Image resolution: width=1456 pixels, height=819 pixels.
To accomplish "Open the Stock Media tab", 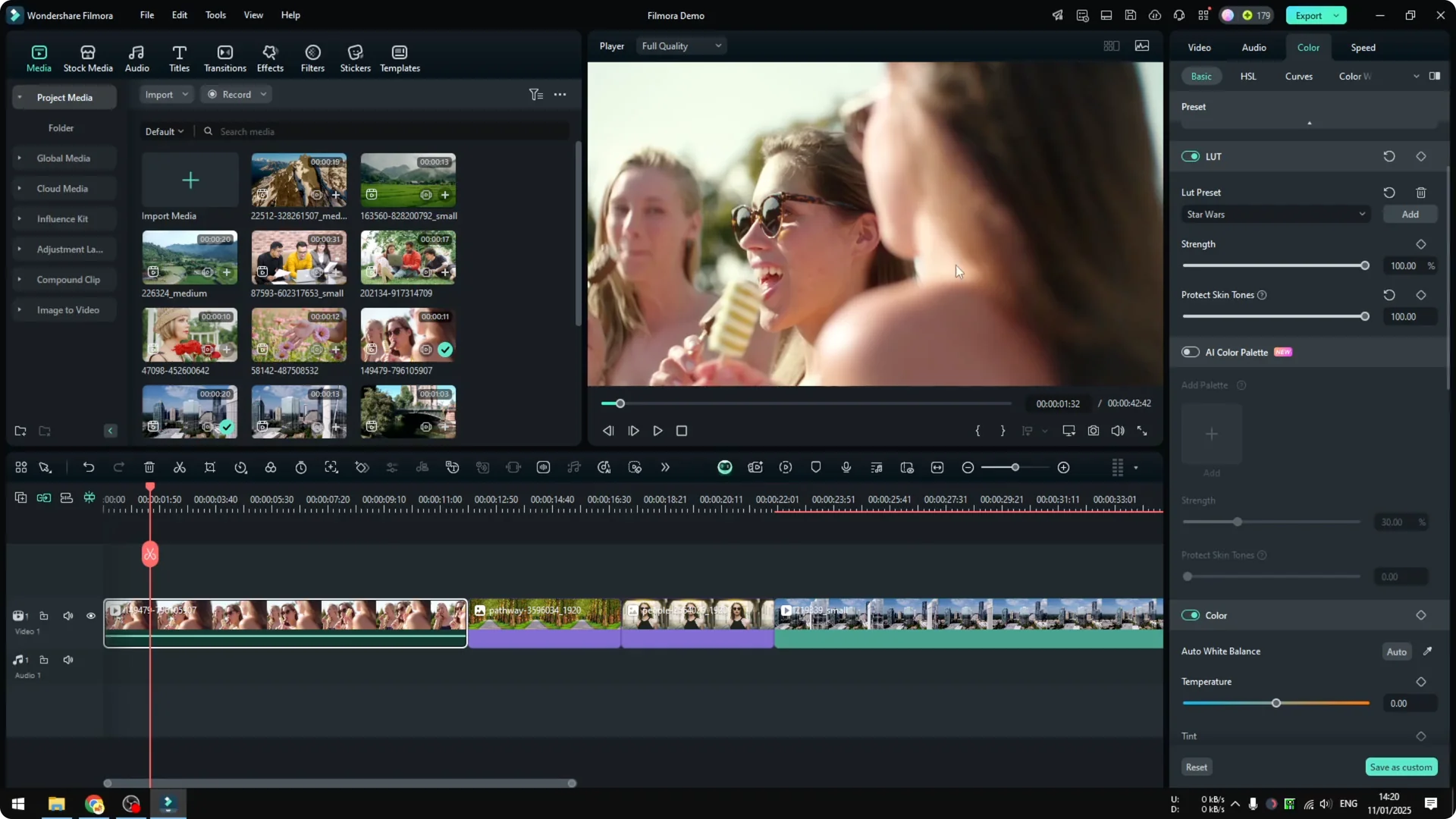I will click(x=88, y=58).
